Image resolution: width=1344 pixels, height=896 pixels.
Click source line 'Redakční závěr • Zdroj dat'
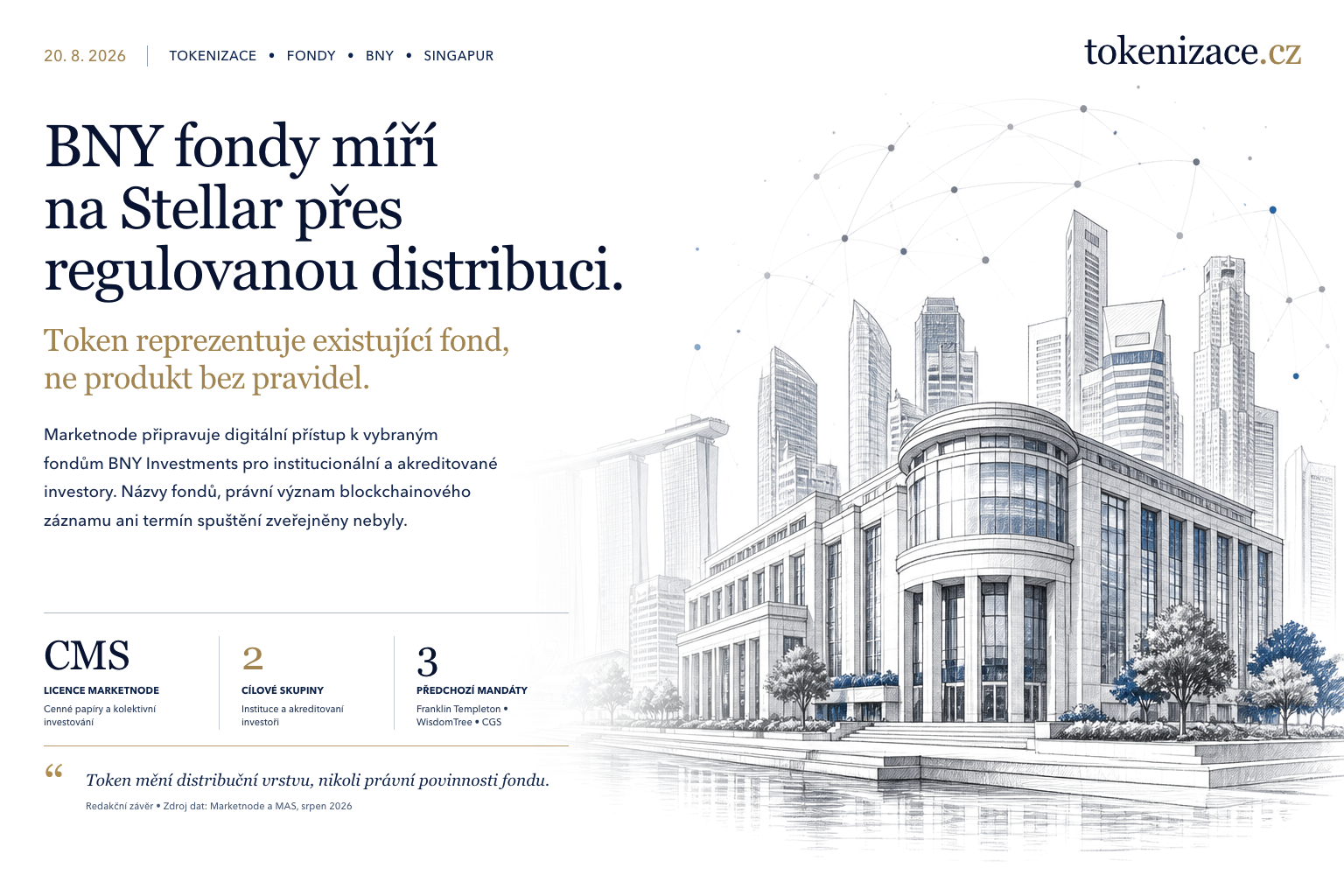coord(219,806)
